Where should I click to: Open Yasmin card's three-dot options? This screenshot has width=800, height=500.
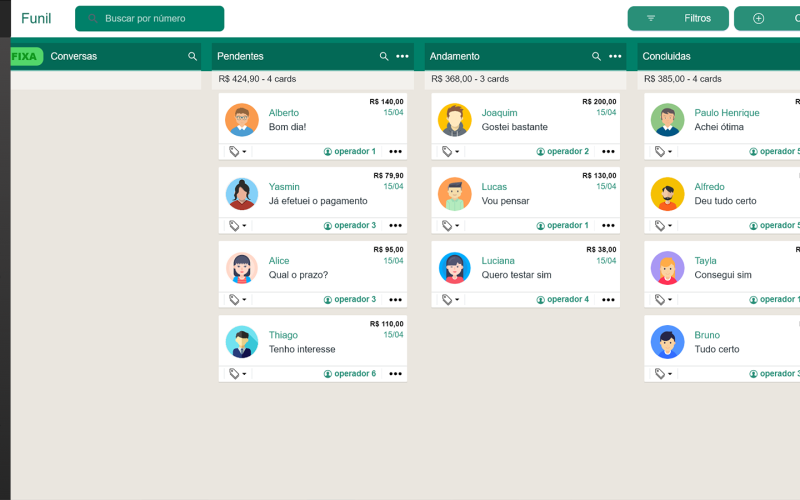[395, 226]
